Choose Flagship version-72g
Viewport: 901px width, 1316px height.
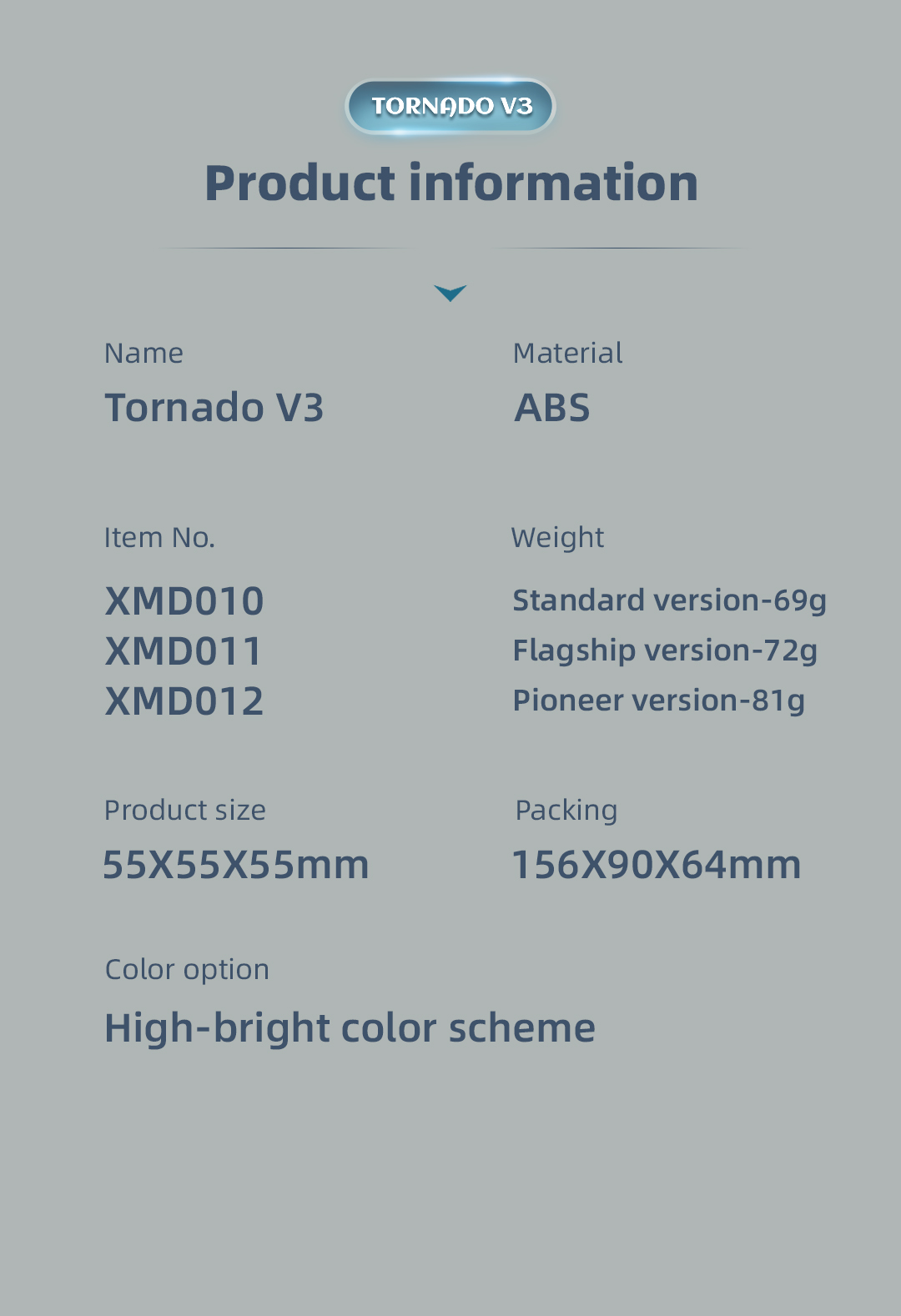click(x=665, y=650)
